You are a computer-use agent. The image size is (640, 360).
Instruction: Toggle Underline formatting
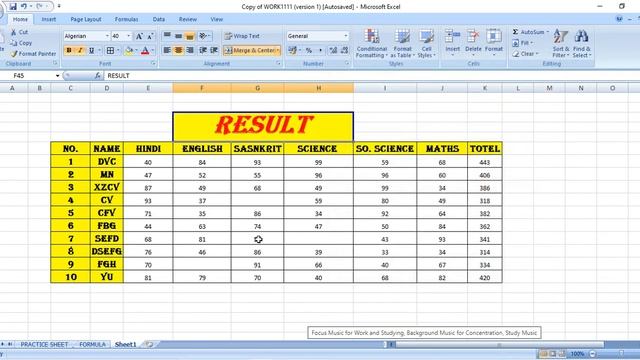(x=91, y=51)
